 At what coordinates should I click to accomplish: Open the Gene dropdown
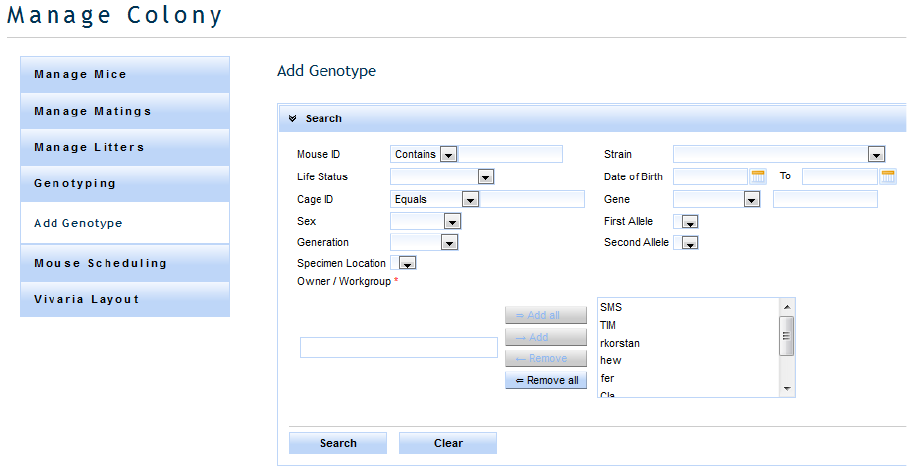pos(752,199)
